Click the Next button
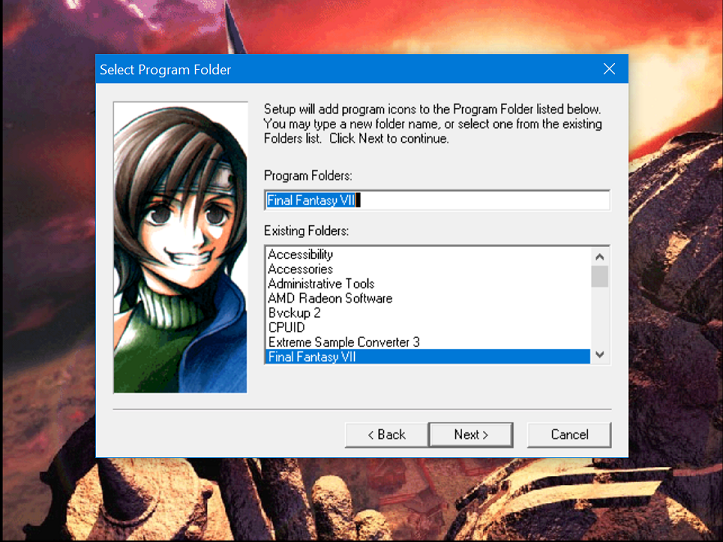This screenshot has width=723, height=542. coord(471,435)
